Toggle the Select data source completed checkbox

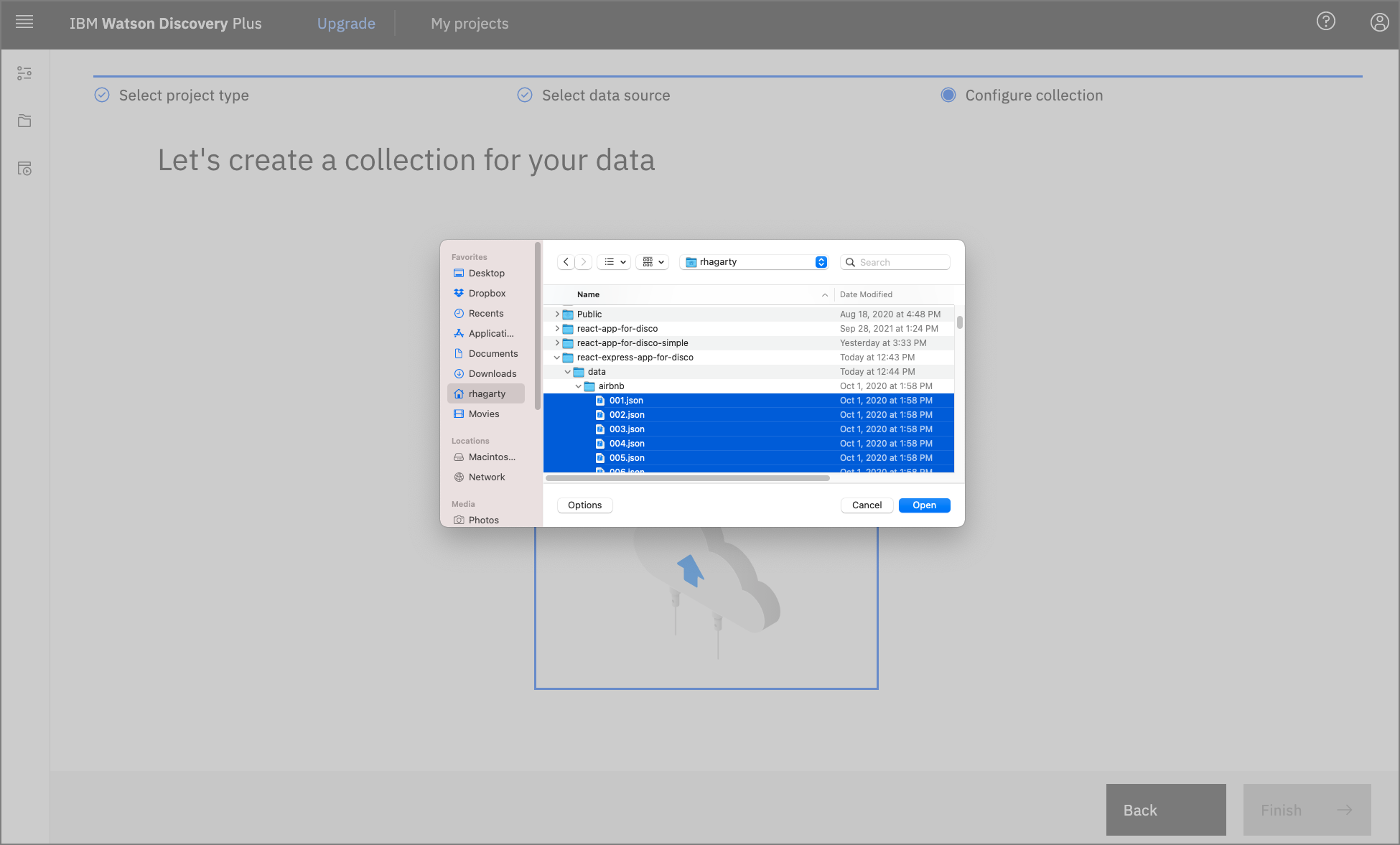[524, 94]
